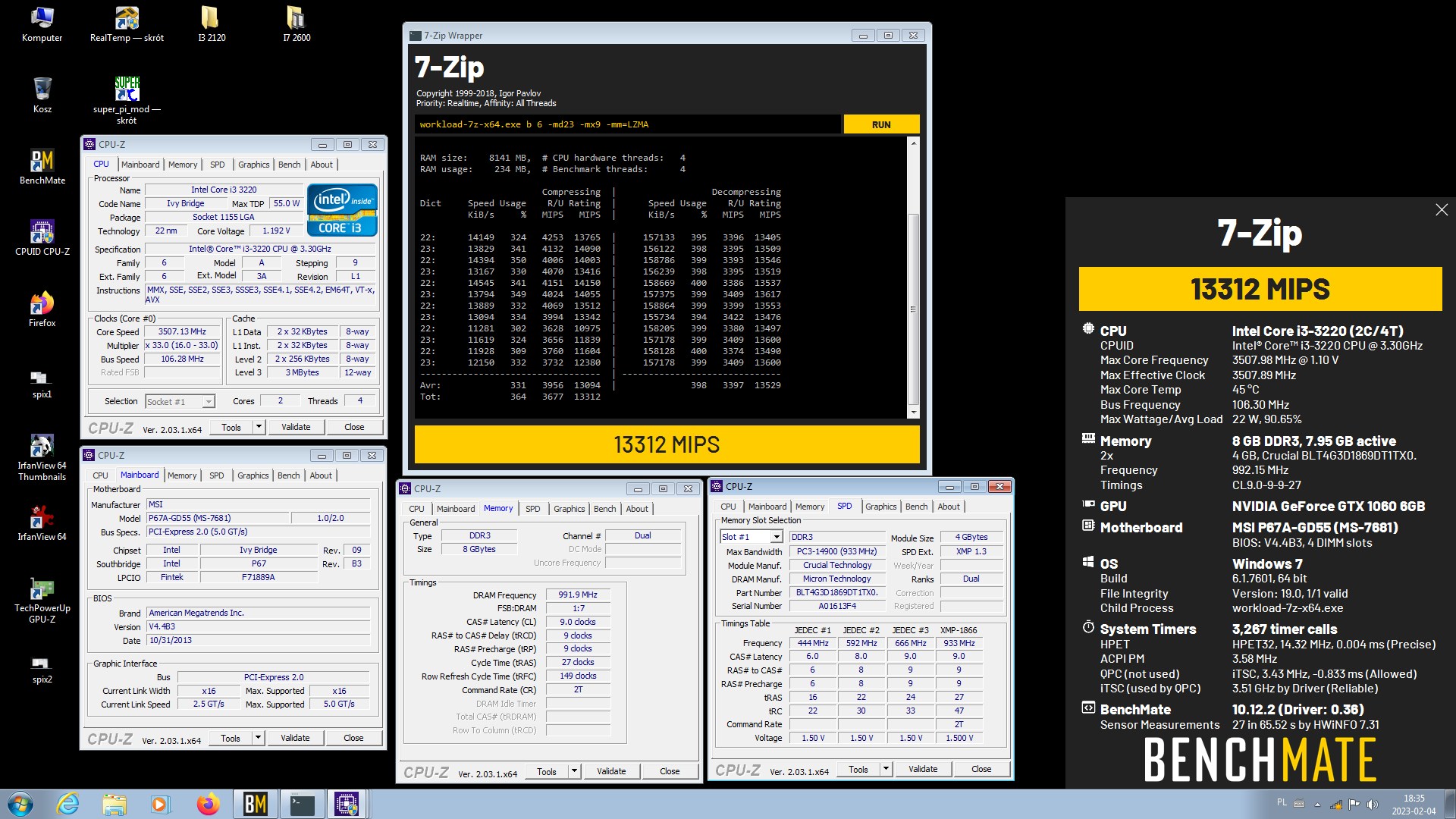The image size is (1456, 819).
Task: Click scroll-down arrow in 7-Zip output
Action: point(913,412)
